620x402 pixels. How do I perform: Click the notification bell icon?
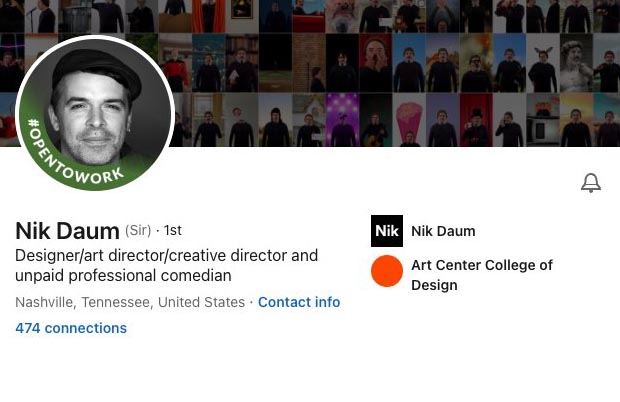pos(591,183)
